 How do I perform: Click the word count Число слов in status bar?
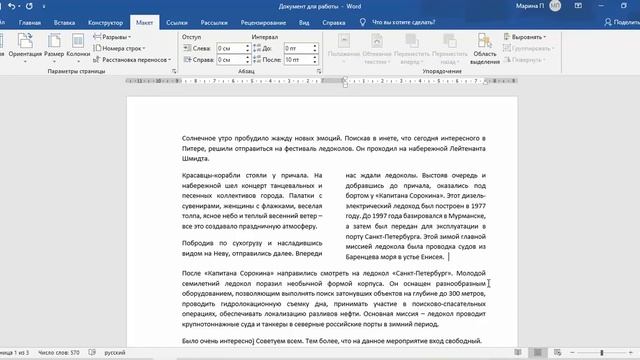click(59, 352)
